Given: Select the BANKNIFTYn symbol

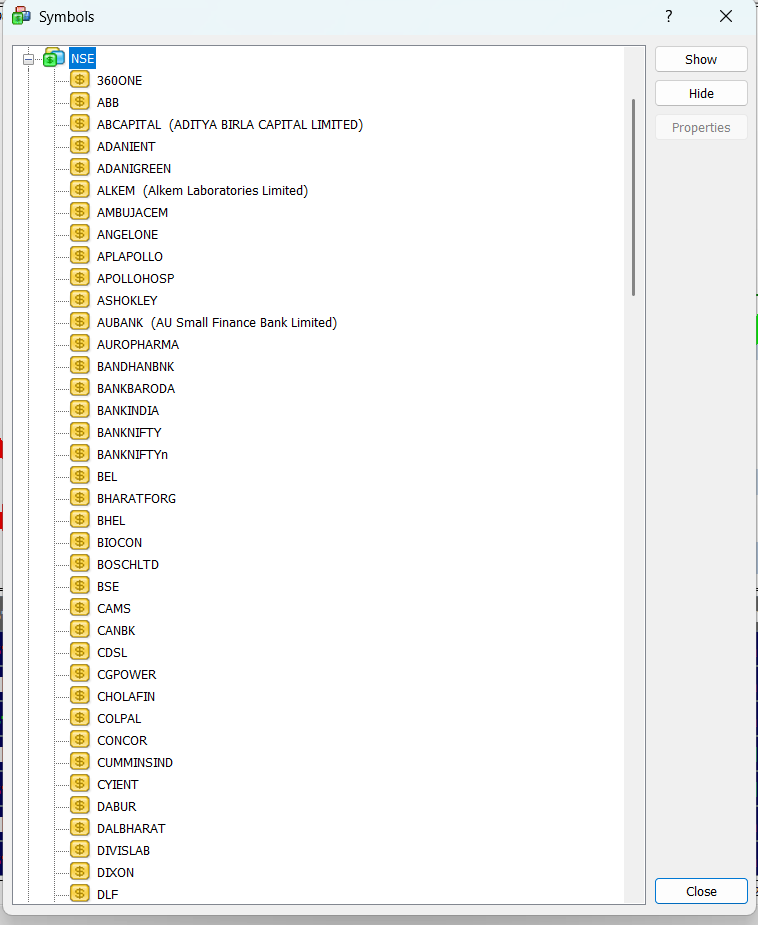Looking at the screenshot, I should click(x=132, y=455).
